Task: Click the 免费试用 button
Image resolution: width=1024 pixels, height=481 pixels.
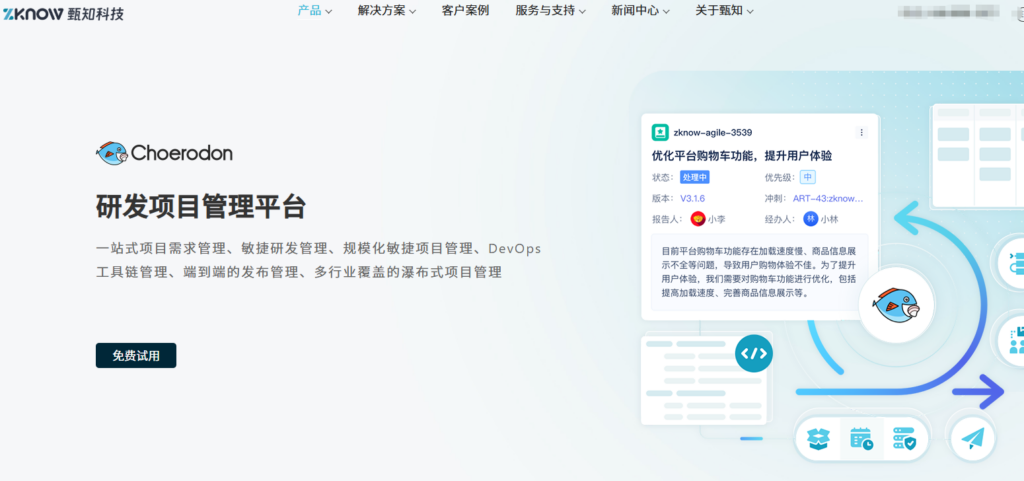Action: point(136,356)
